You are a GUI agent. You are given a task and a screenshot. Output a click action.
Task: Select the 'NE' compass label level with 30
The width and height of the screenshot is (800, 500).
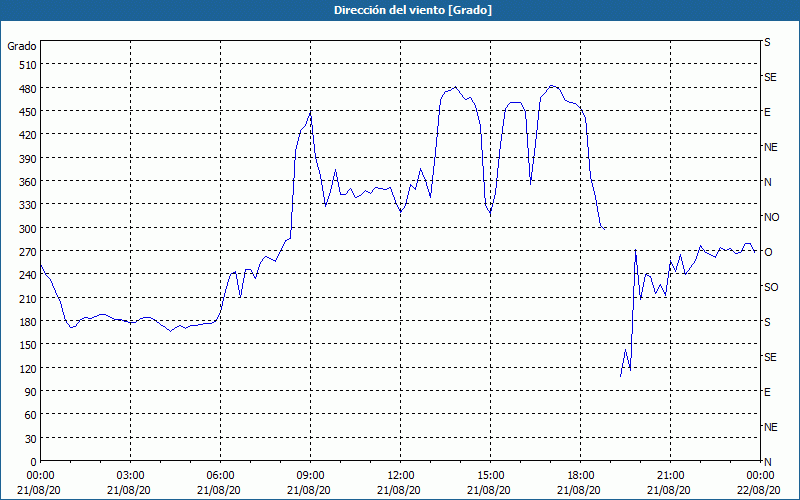771,427
